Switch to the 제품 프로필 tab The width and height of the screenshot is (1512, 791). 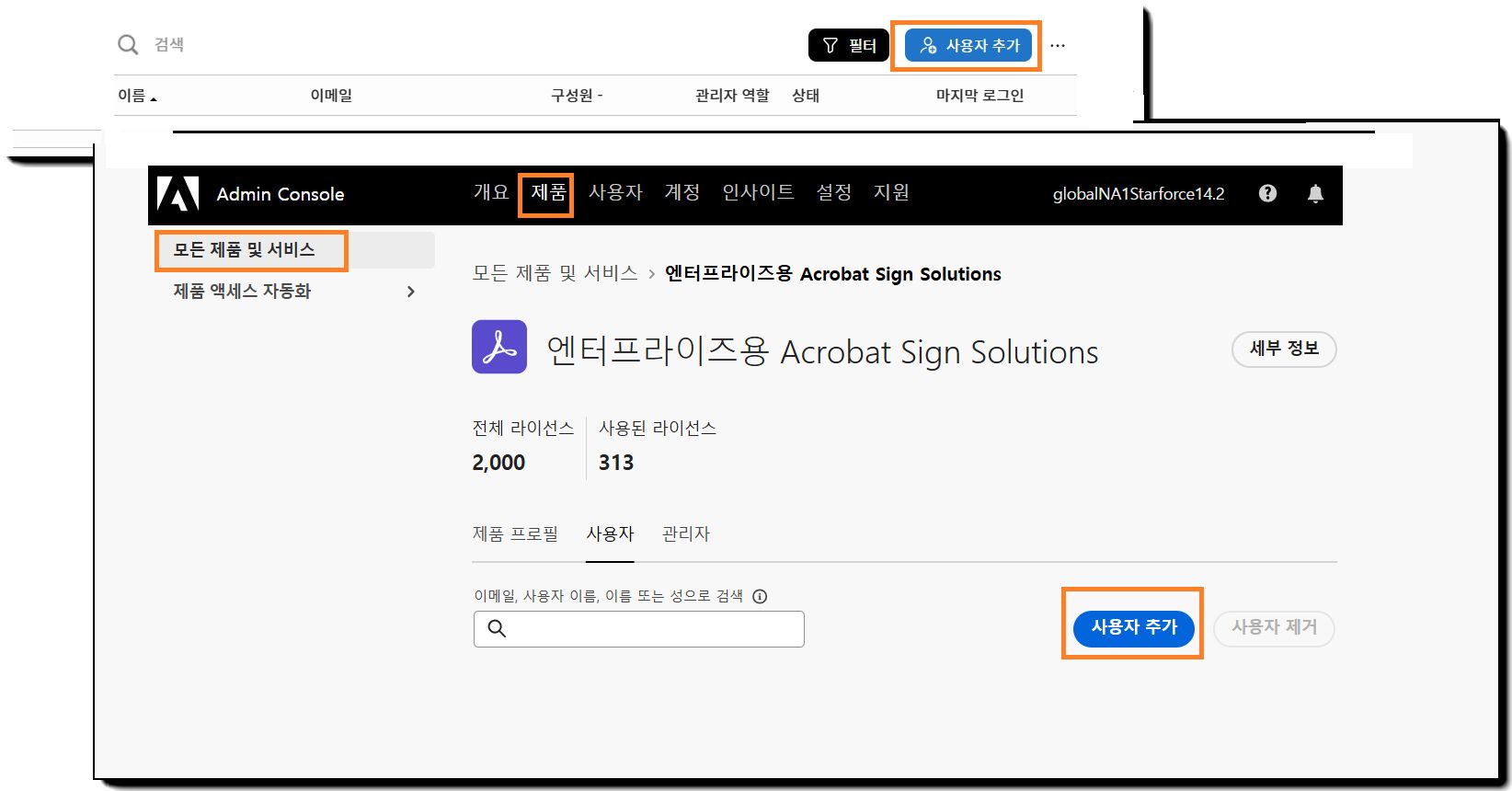coord(515,534)
